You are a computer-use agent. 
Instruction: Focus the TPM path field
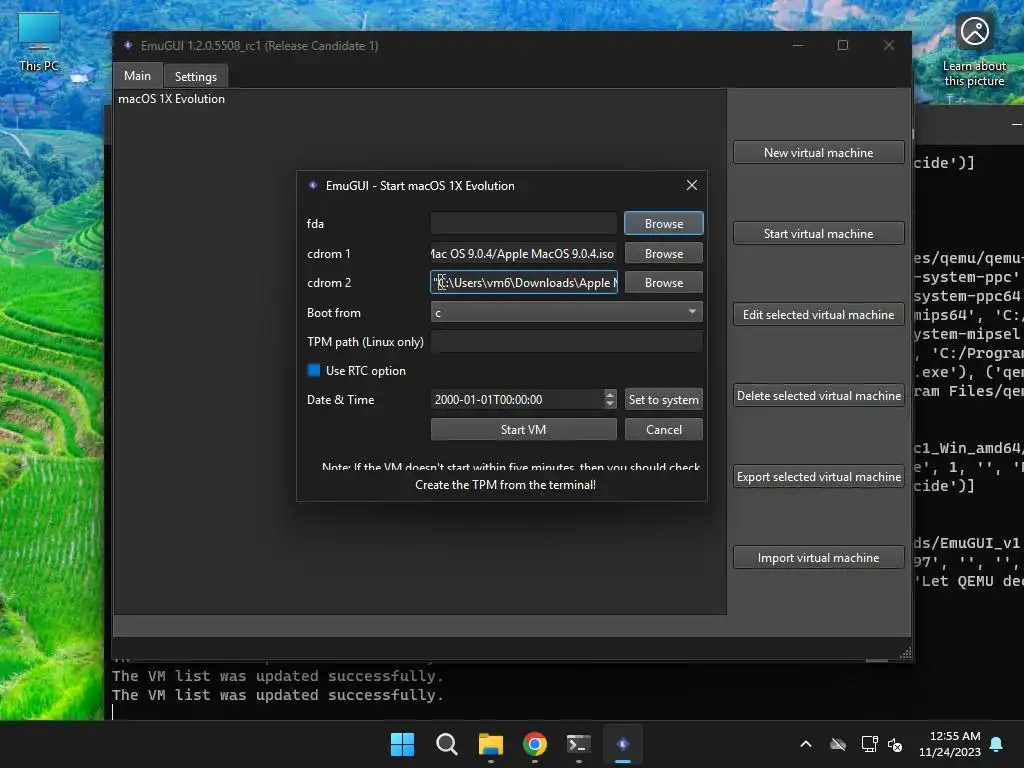click(566, 342)
